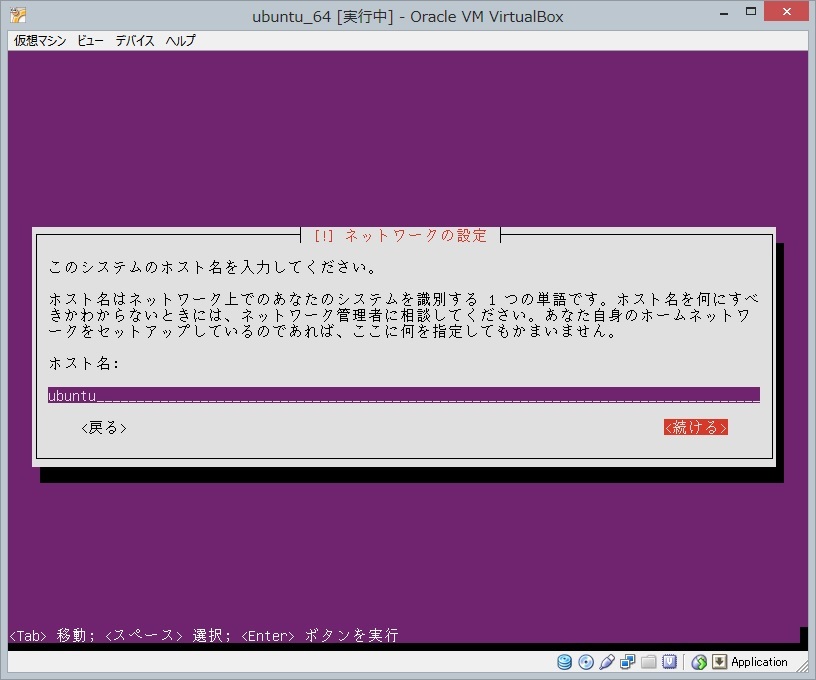Minimize the VirtualBox window
Screen dimensions: 816x680
tap(724, 12)
